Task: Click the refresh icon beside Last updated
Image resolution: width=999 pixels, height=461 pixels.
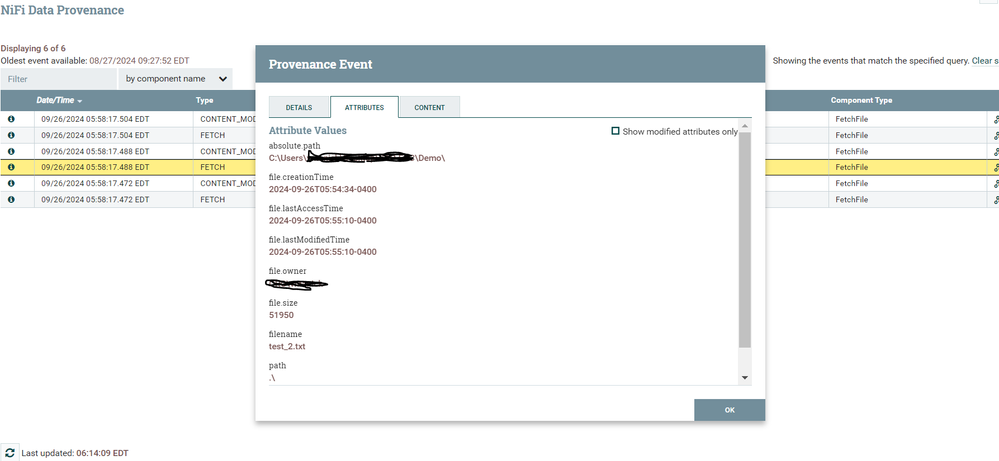Action: [10, 453]
